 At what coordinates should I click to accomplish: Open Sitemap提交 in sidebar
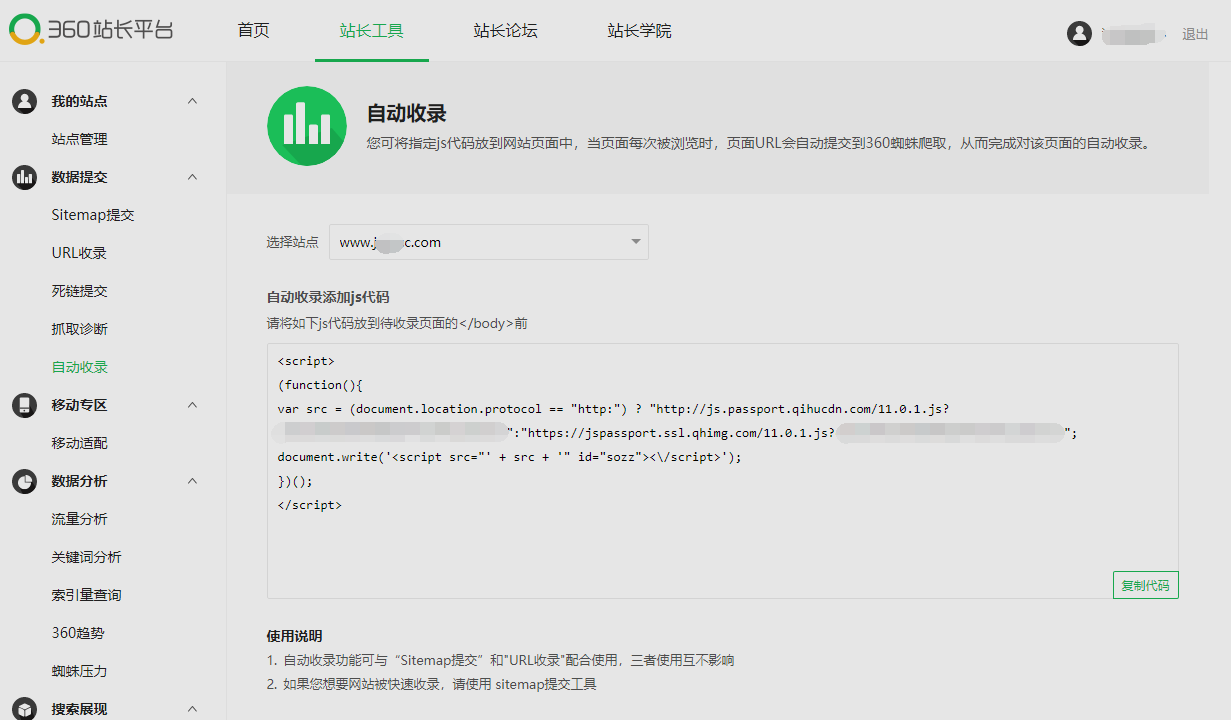tap(93, 215)
